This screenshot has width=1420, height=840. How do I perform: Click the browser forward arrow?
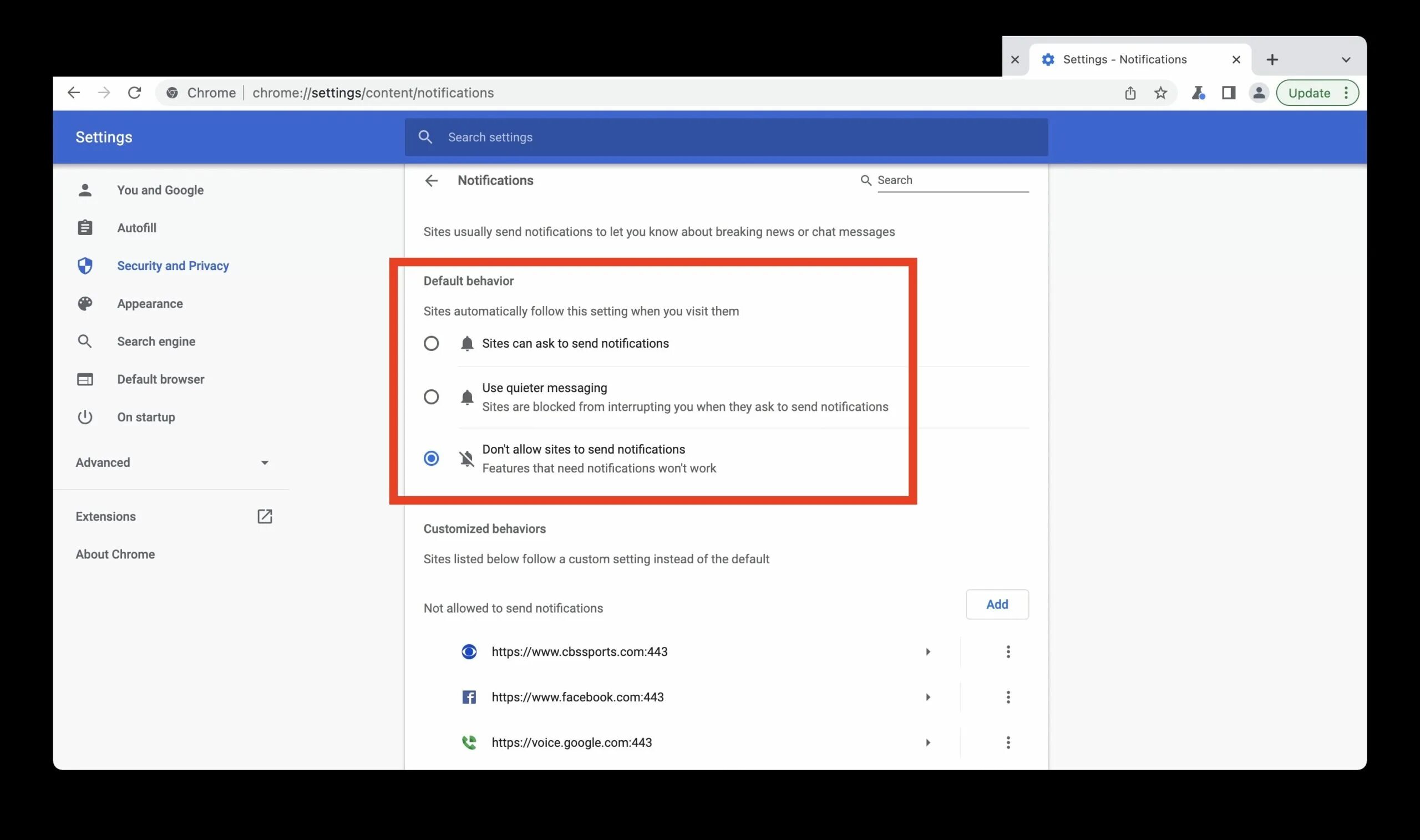[x=104, y=93]
